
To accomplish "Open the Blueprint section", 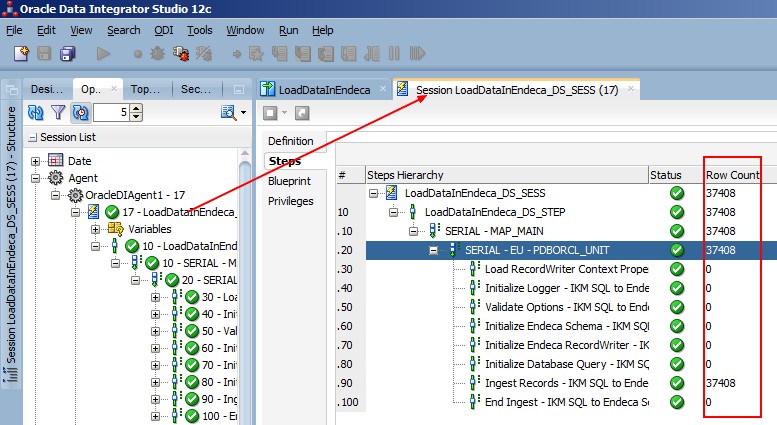I will 289,181.
